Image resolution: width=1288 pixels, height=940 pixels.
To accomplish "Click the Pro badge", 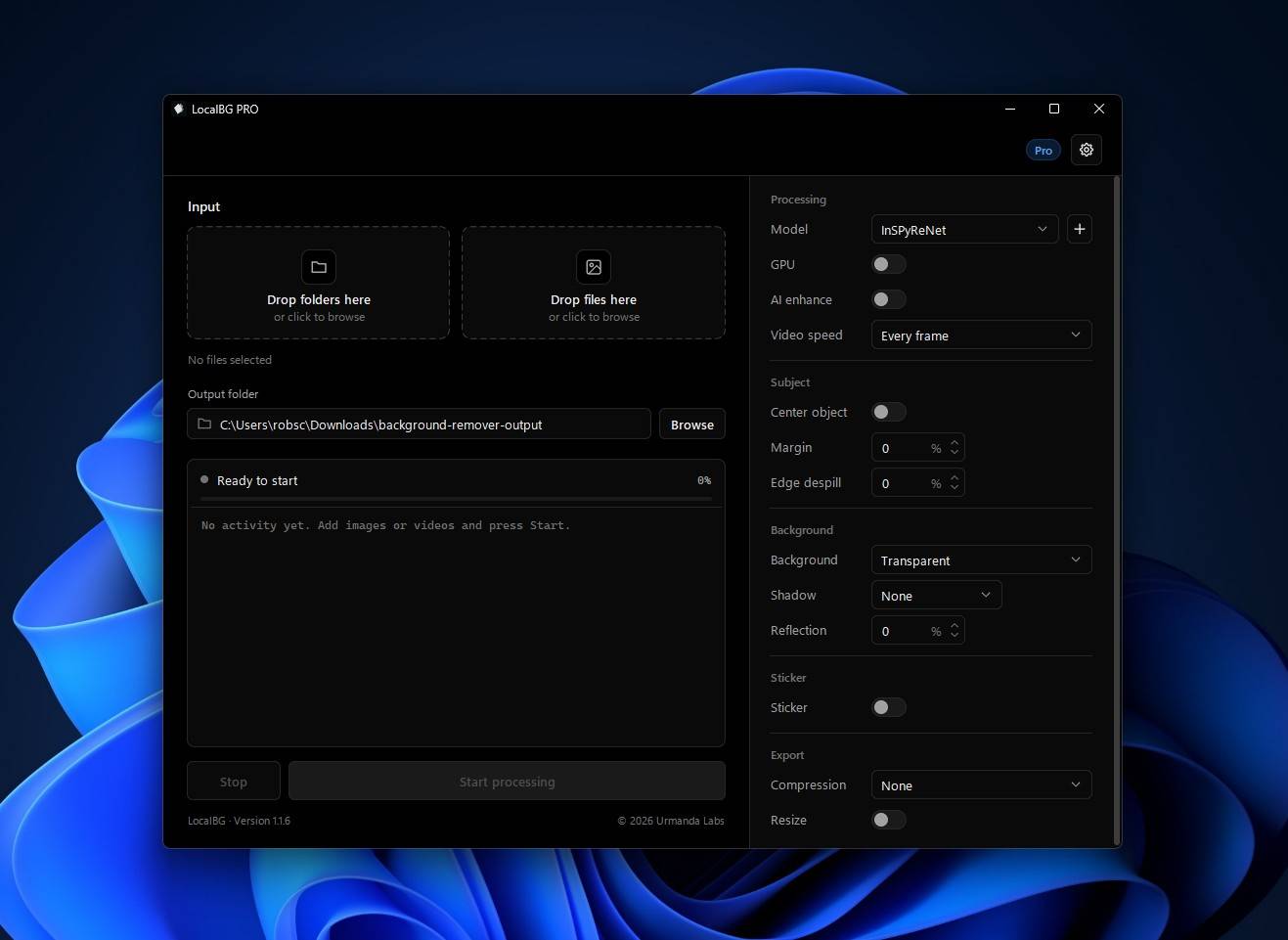I will 1044,151.
